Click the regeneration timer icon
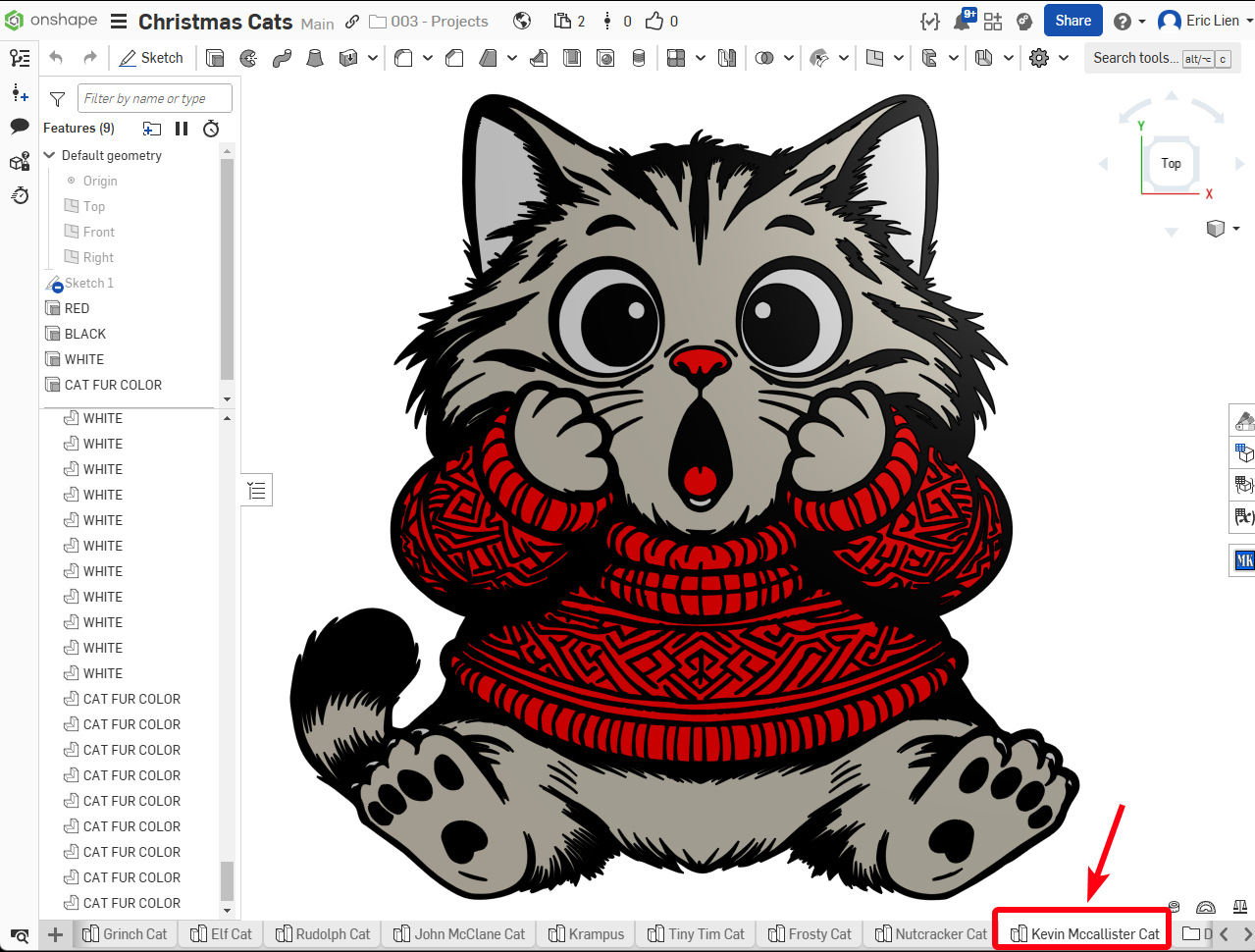The image size is (1255, 952). [x=211, y=129]
